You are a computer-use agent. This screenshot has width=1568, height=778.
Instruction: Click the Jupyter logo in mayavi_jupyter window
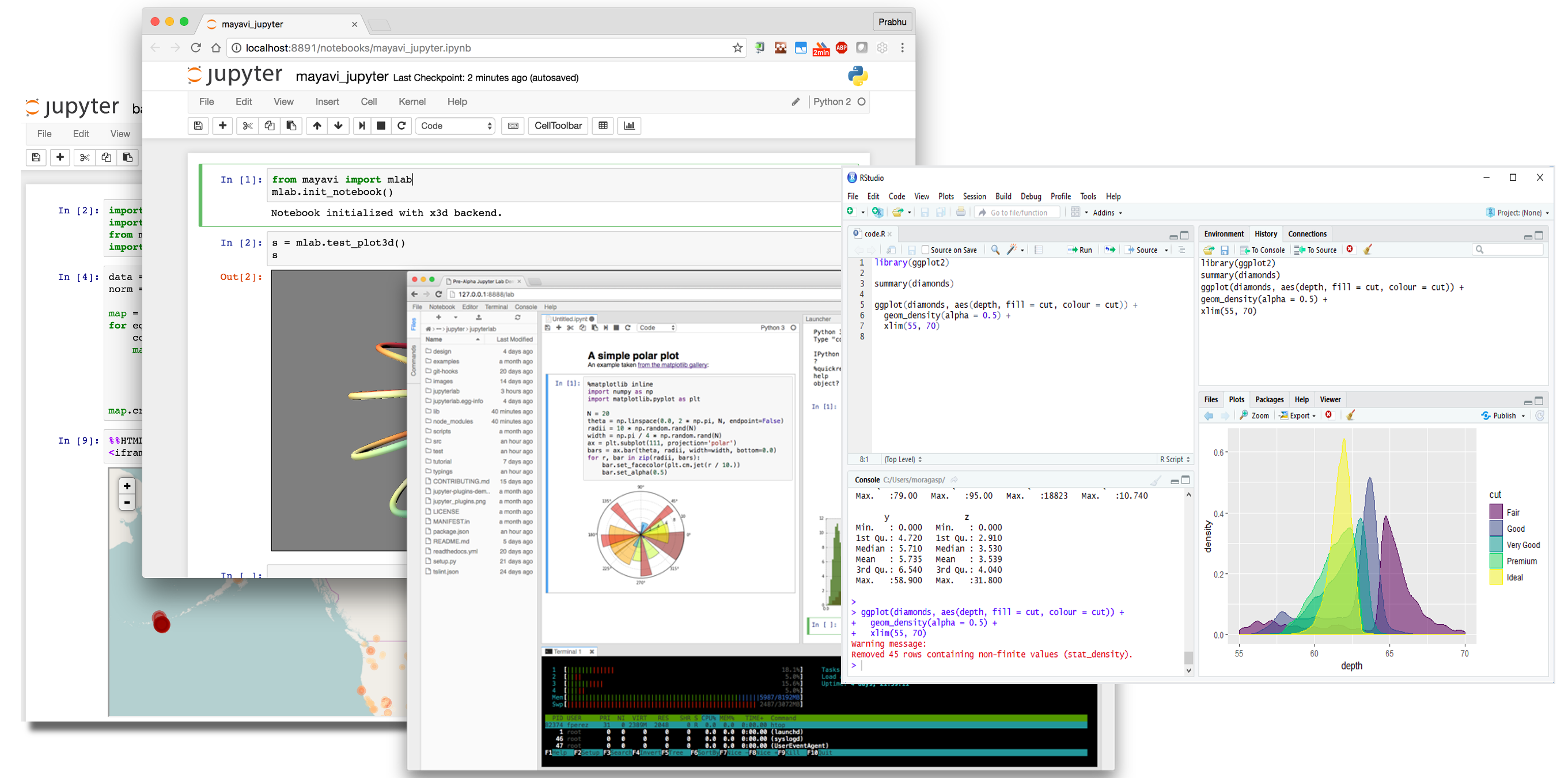(x=234, y=75)
